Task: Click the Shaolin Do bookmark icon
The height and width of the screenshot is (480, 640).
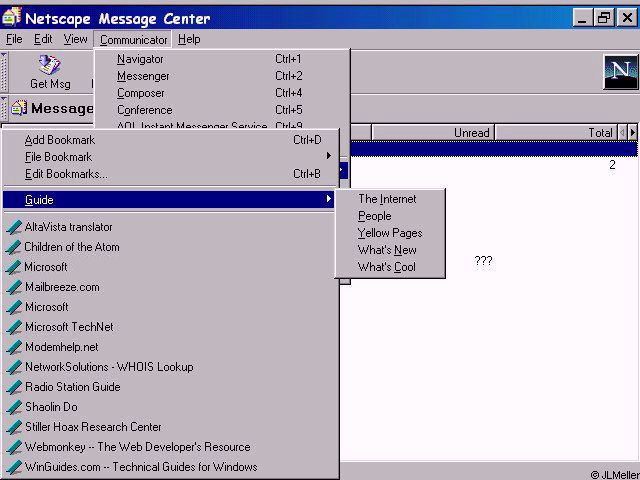Action: tap(14, 407)
